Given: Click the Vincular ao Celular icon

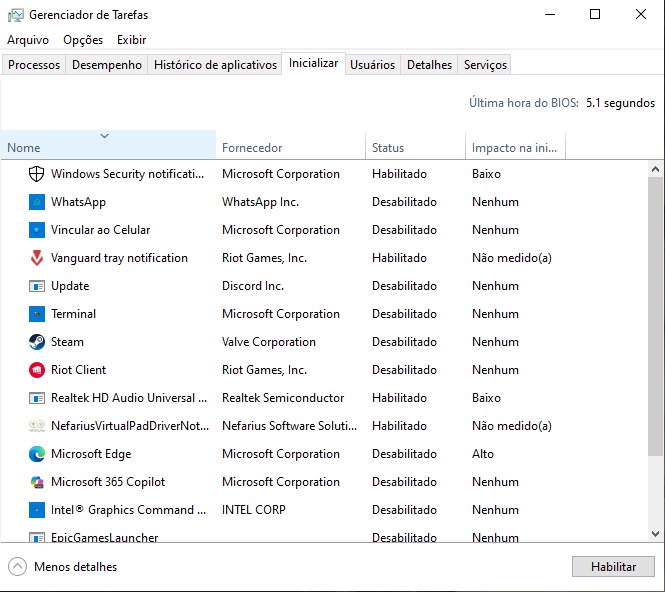Looking at the screenshot, I should (36, 230).
